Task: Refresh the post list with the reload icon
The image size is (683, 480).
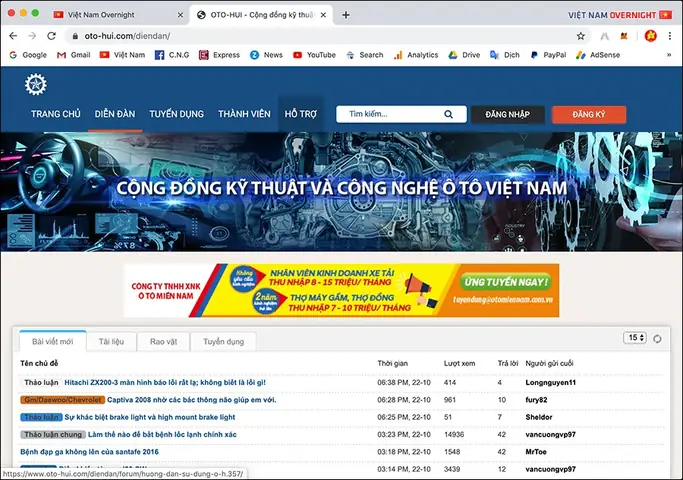Action: 657,338
